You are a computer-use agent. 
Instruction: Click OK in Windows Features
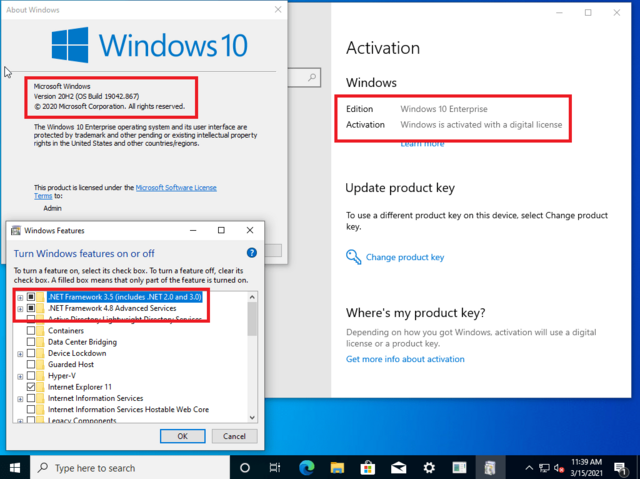182,436
